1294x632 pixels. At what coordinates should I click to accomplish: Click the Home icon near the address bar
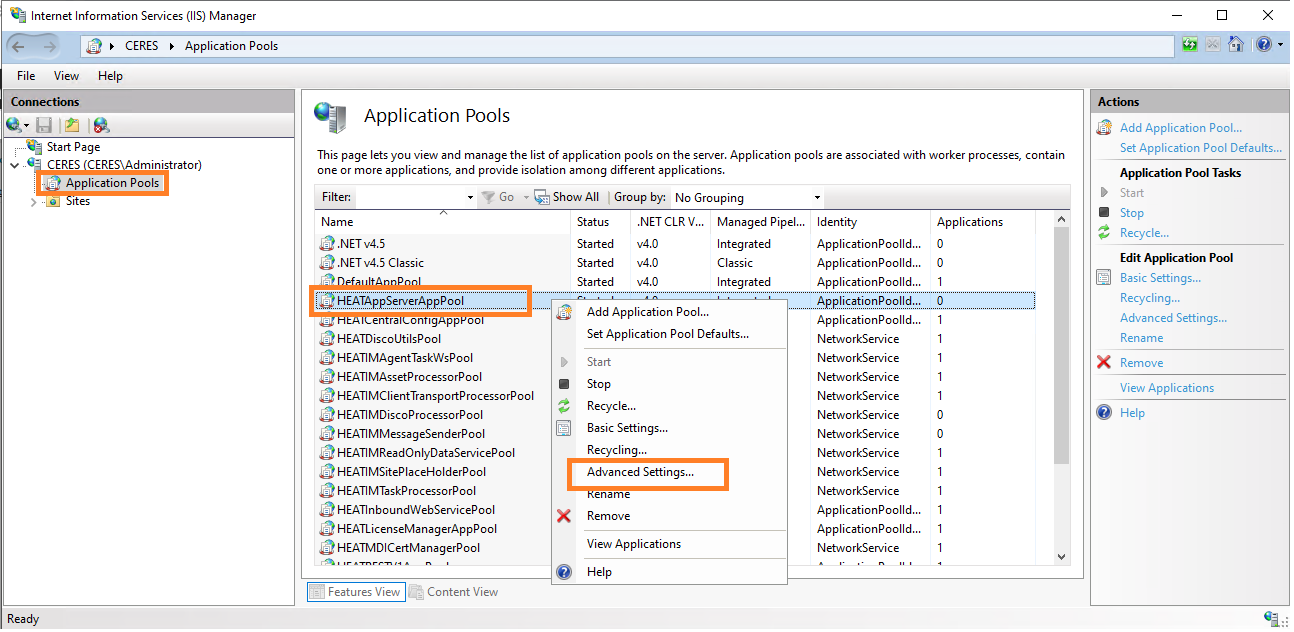click(1236, 44)
